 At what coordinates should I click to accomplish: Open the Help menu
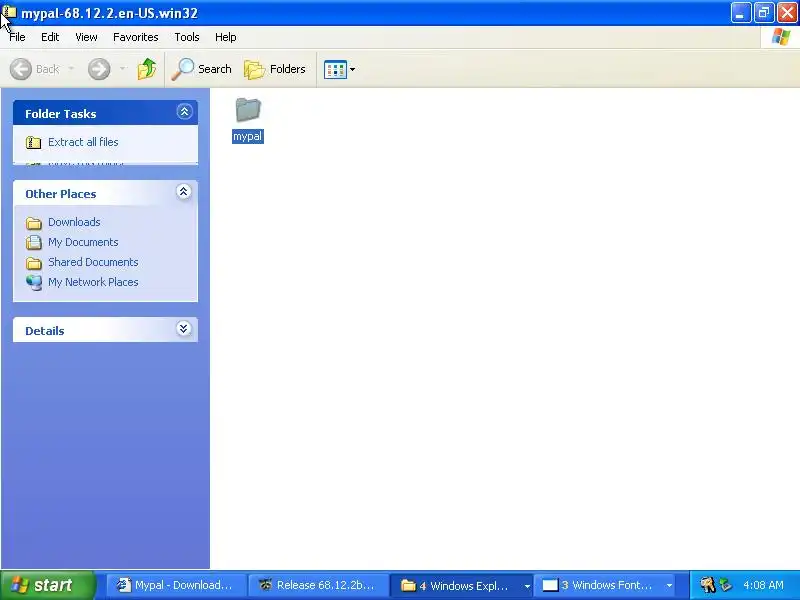[x=226, y=37]
